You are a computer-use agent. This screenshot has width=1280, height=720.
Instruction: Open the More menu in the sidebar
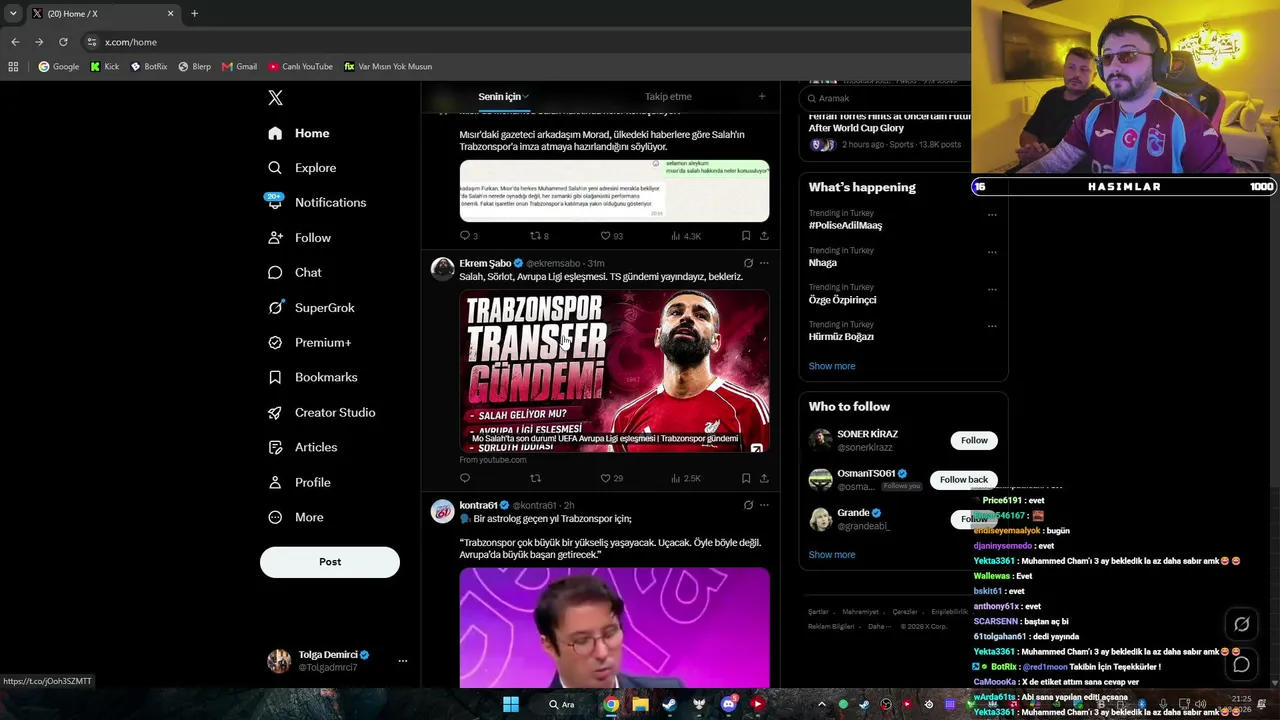coord(295,517)
